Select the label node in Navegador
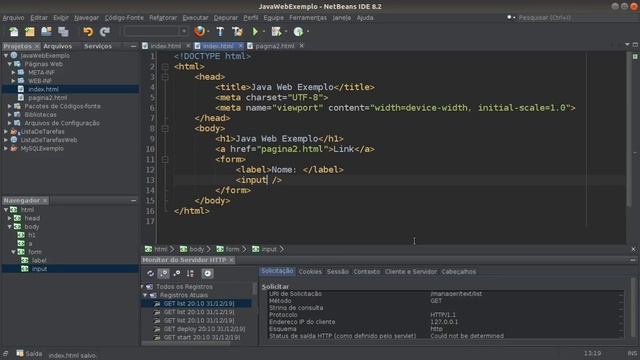This screenshot has width=640, height=360. [39, 260]
